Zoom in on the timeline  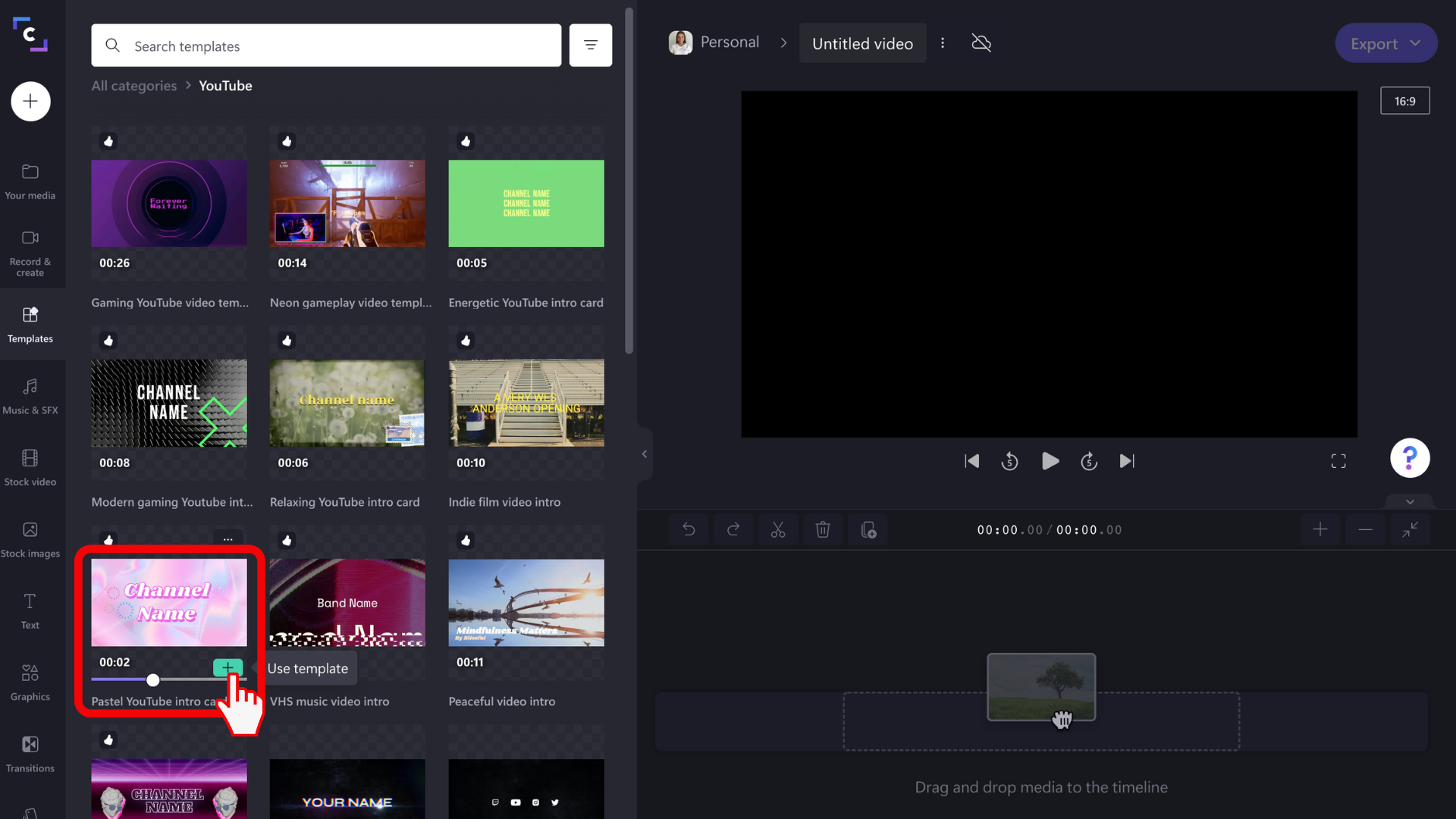tap(1320, 529)
